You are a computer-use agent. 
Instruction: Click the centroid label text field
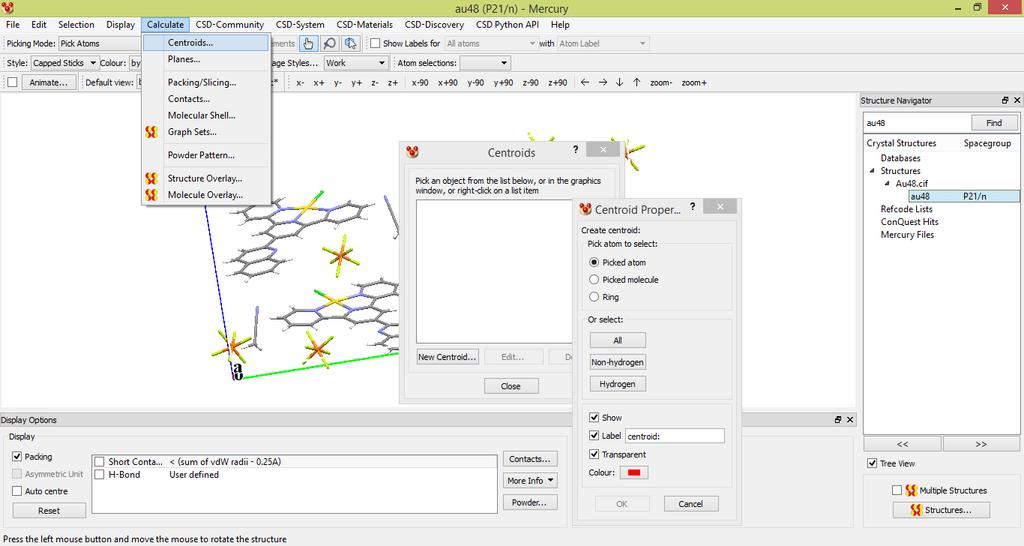pyautogui.click(x=675, y=436)
